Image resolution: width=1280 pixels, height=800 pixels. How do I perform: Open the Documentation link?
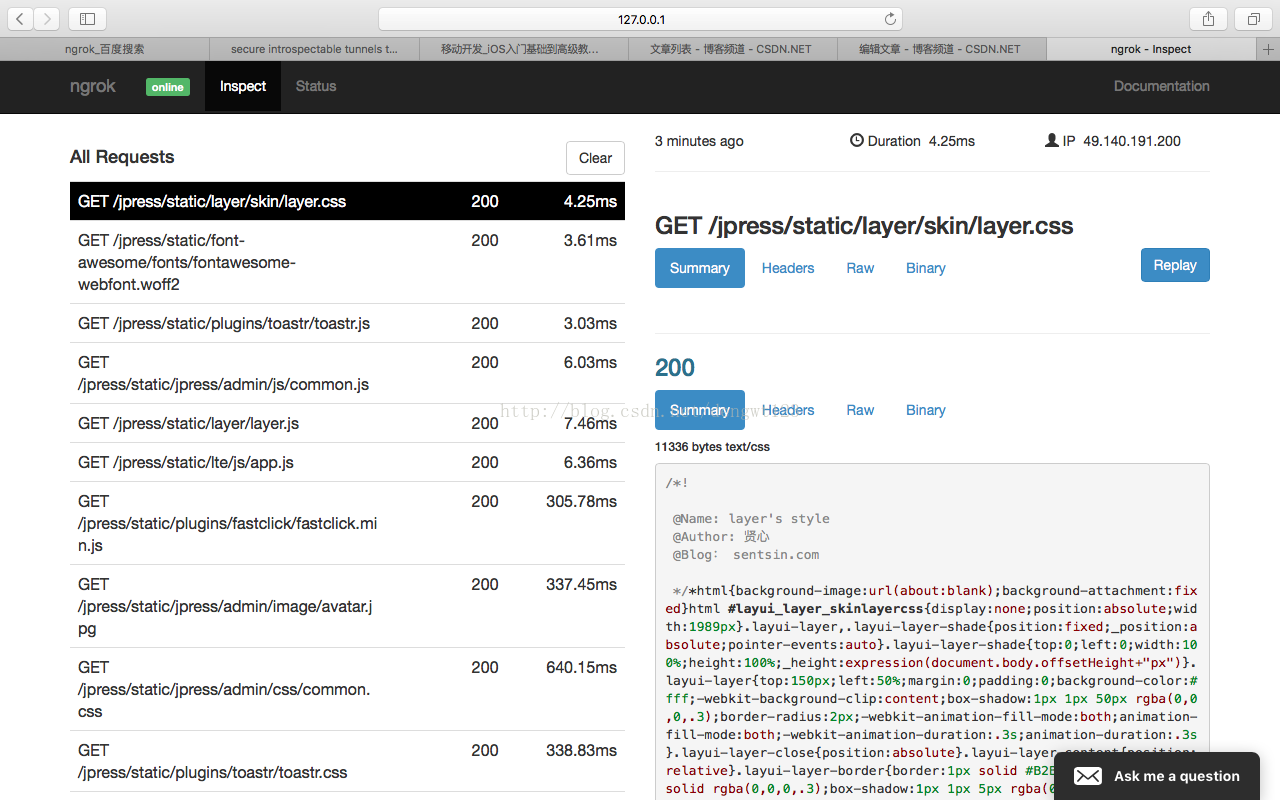[x=1162, y=86]
